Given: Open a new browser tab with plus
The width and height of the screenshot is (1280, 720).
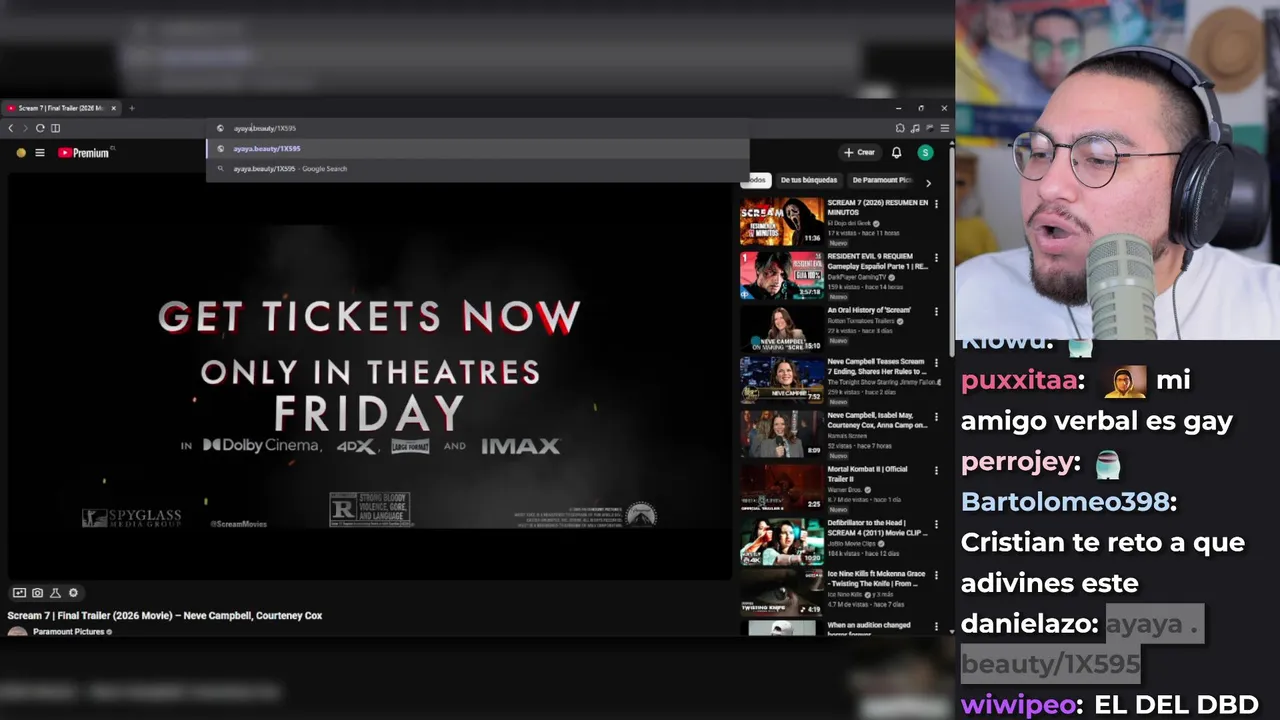Looking at the screenshot, I should tap(131, 108).
